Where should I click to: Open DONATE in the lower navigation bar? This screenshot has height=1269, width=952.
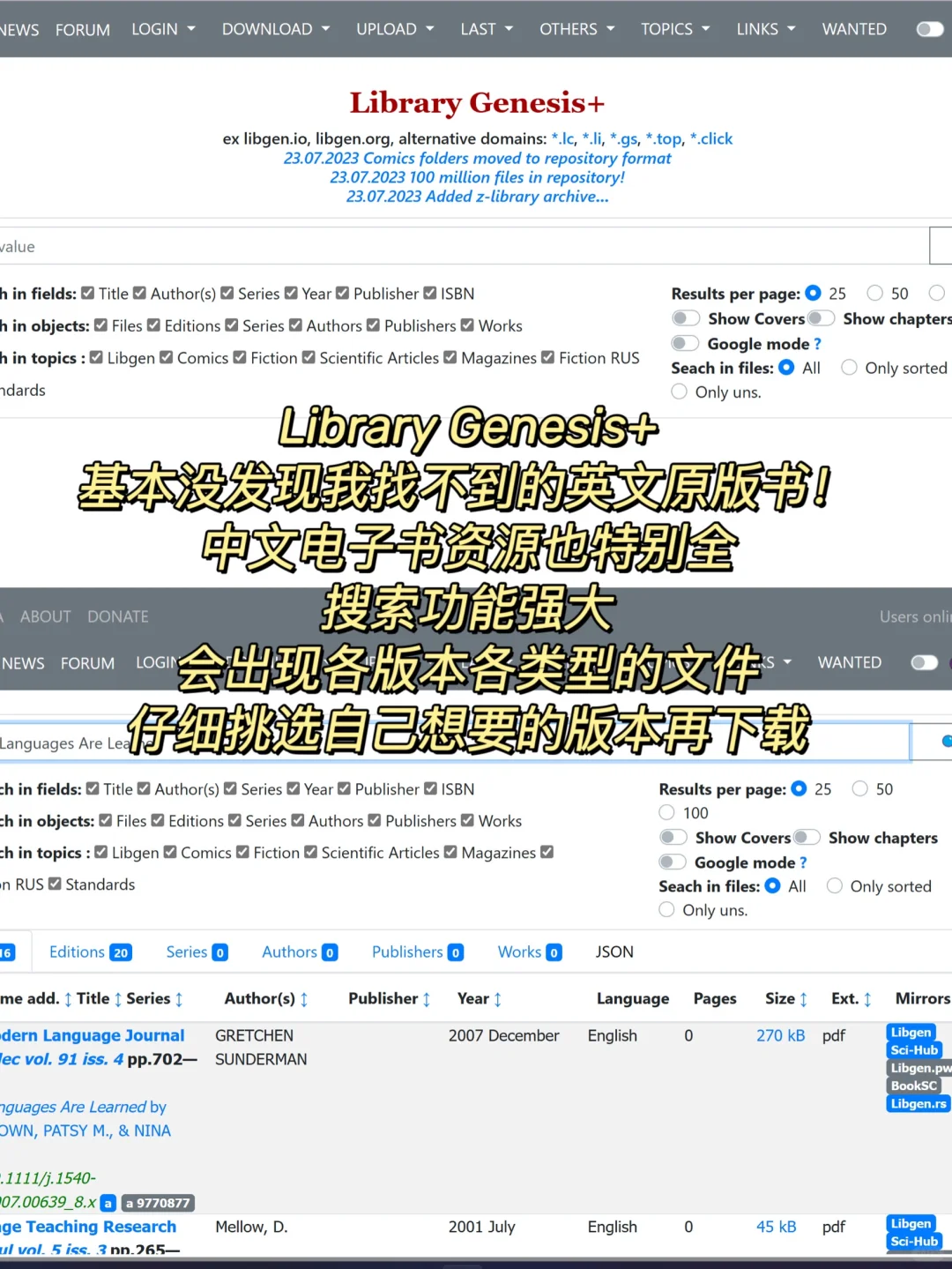[x=118, y=616]
